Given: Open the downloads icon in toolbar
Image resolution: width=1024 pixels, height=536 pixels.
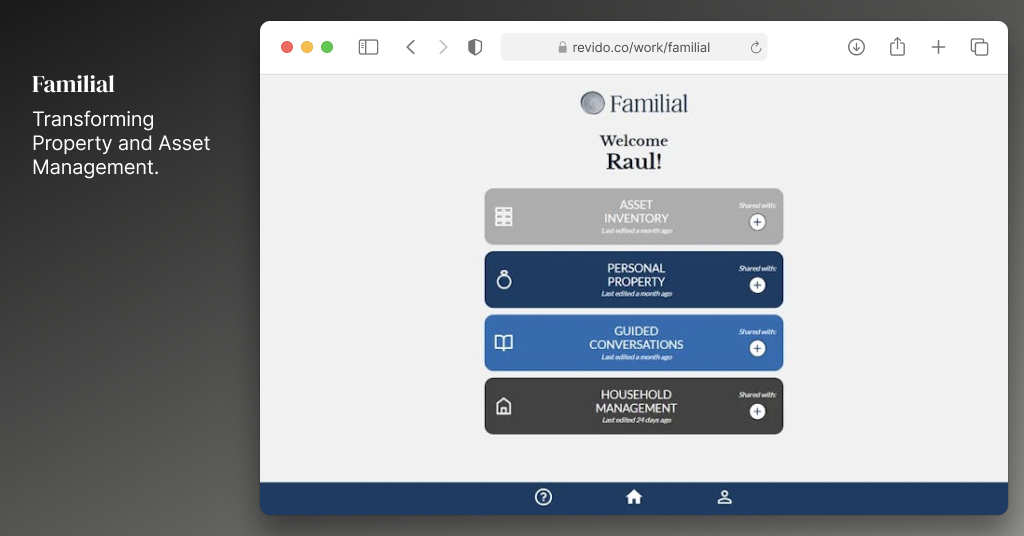Looking at the screenshot, I should point(856,47).
